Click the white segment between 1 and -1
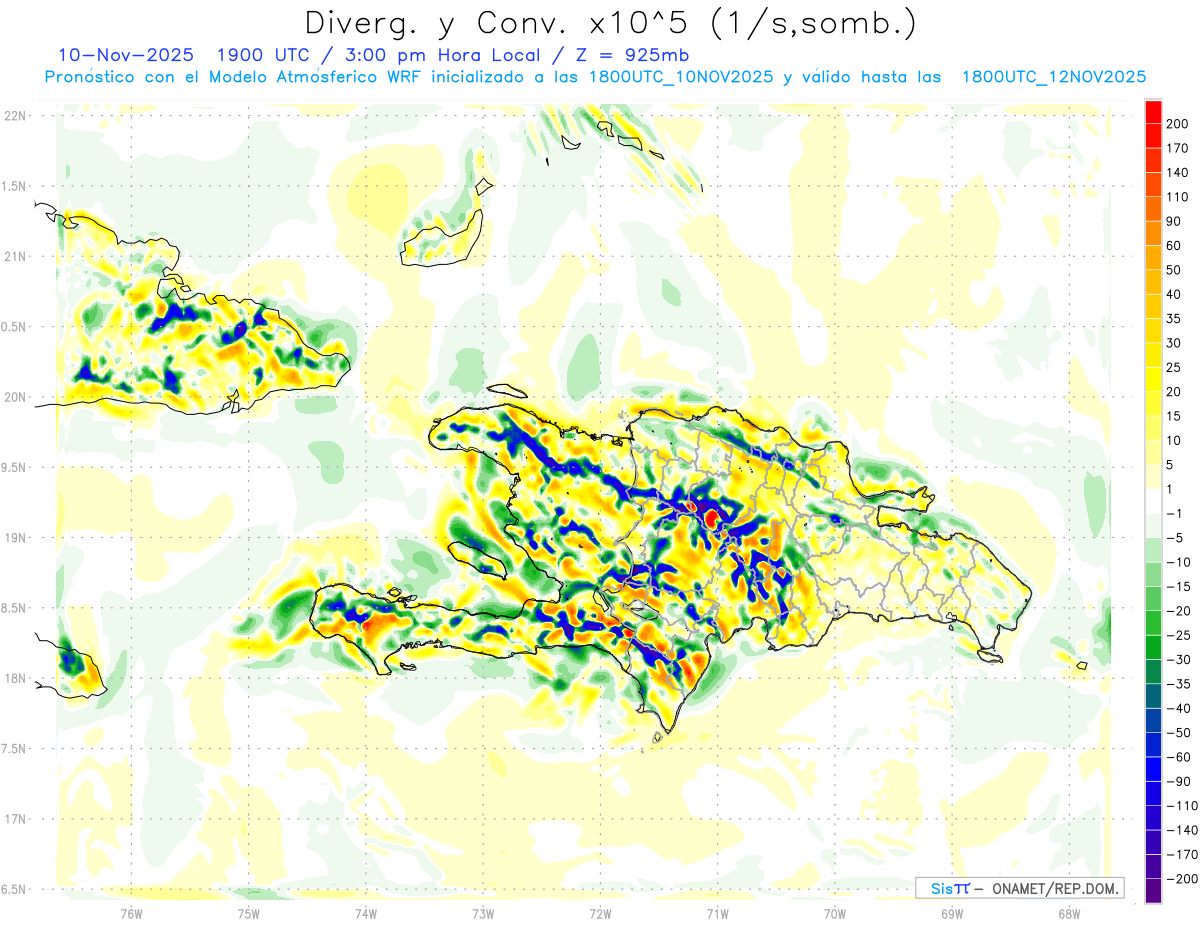Image resolution: width=1200 pixels, height=927 pixels. [1153, 501]
